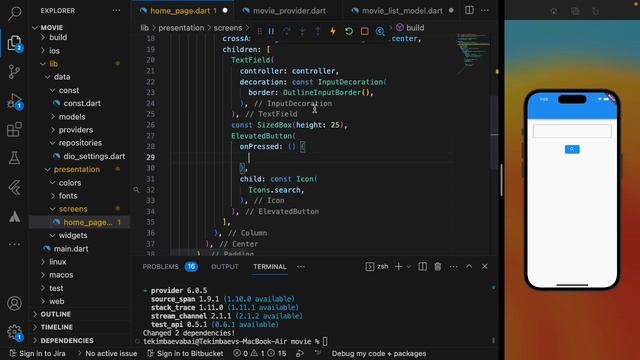Open the Testing flask view
This screenshot has width=640, height=360.
14,158
